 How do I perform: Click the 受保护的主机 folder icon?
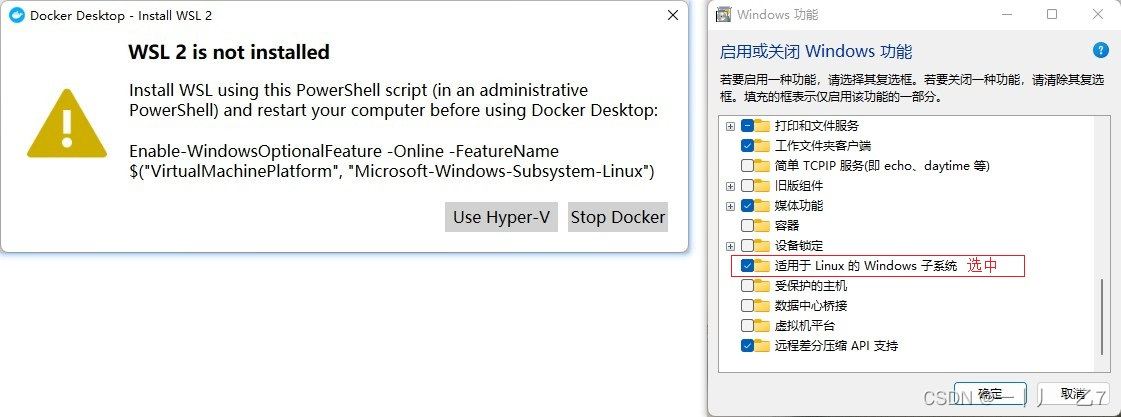pos(763,286)
